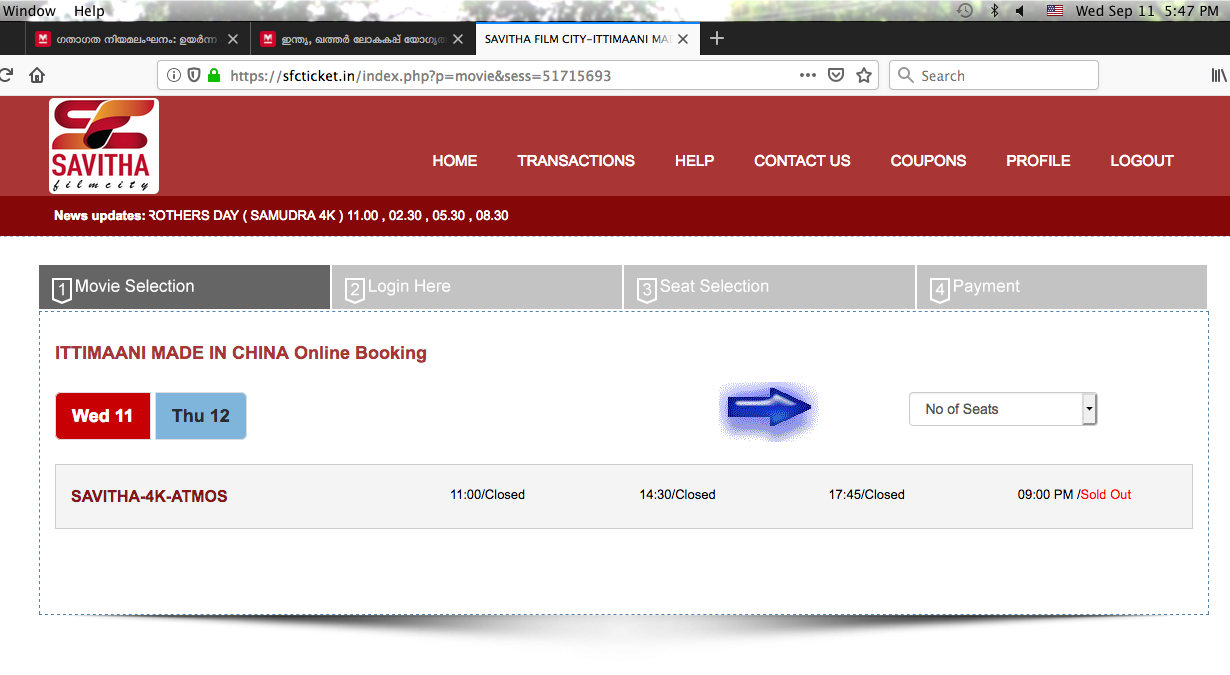Click the browser Search field
The width and height of the screenshot is (1230, 675).
994,76
